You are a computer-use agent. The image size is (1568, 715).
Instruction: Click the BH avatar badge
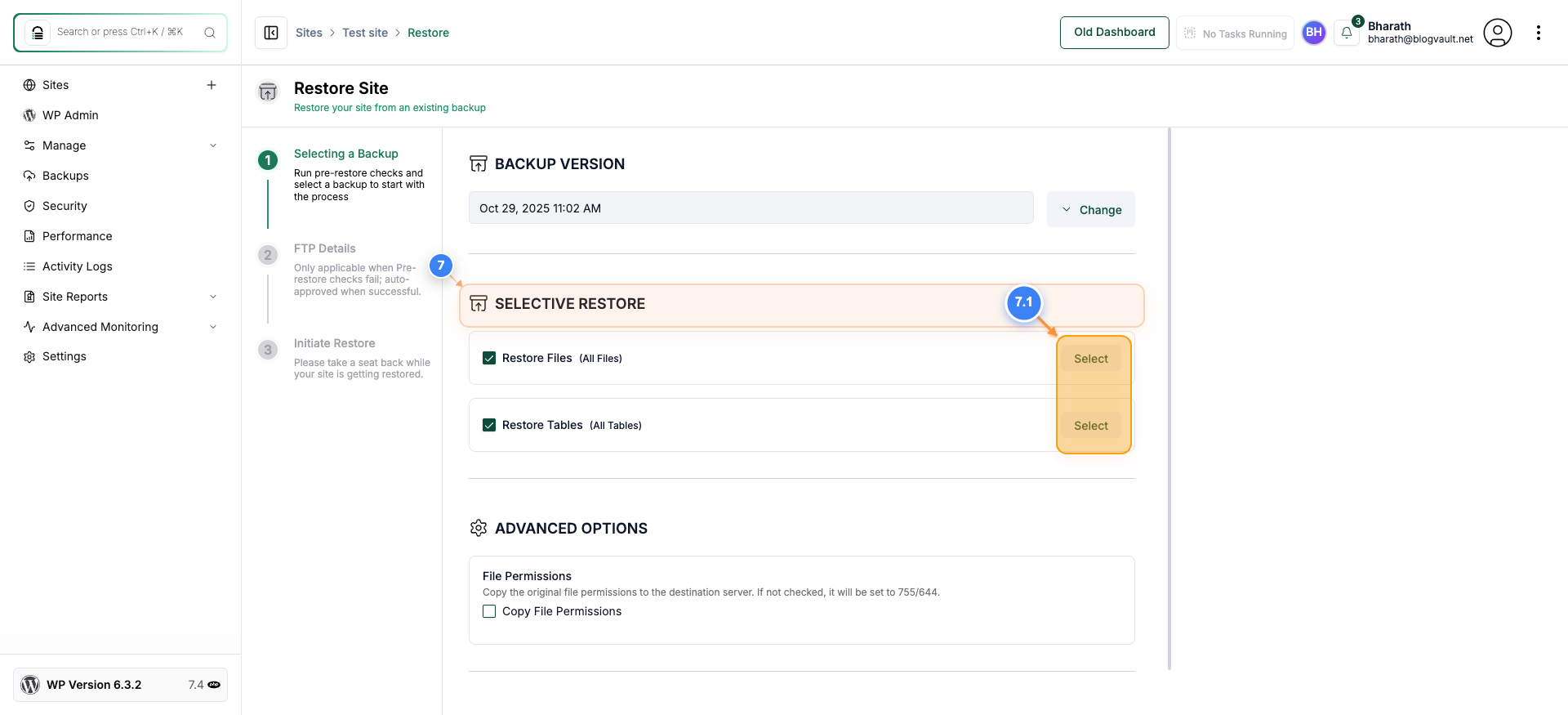[1314, 33]
